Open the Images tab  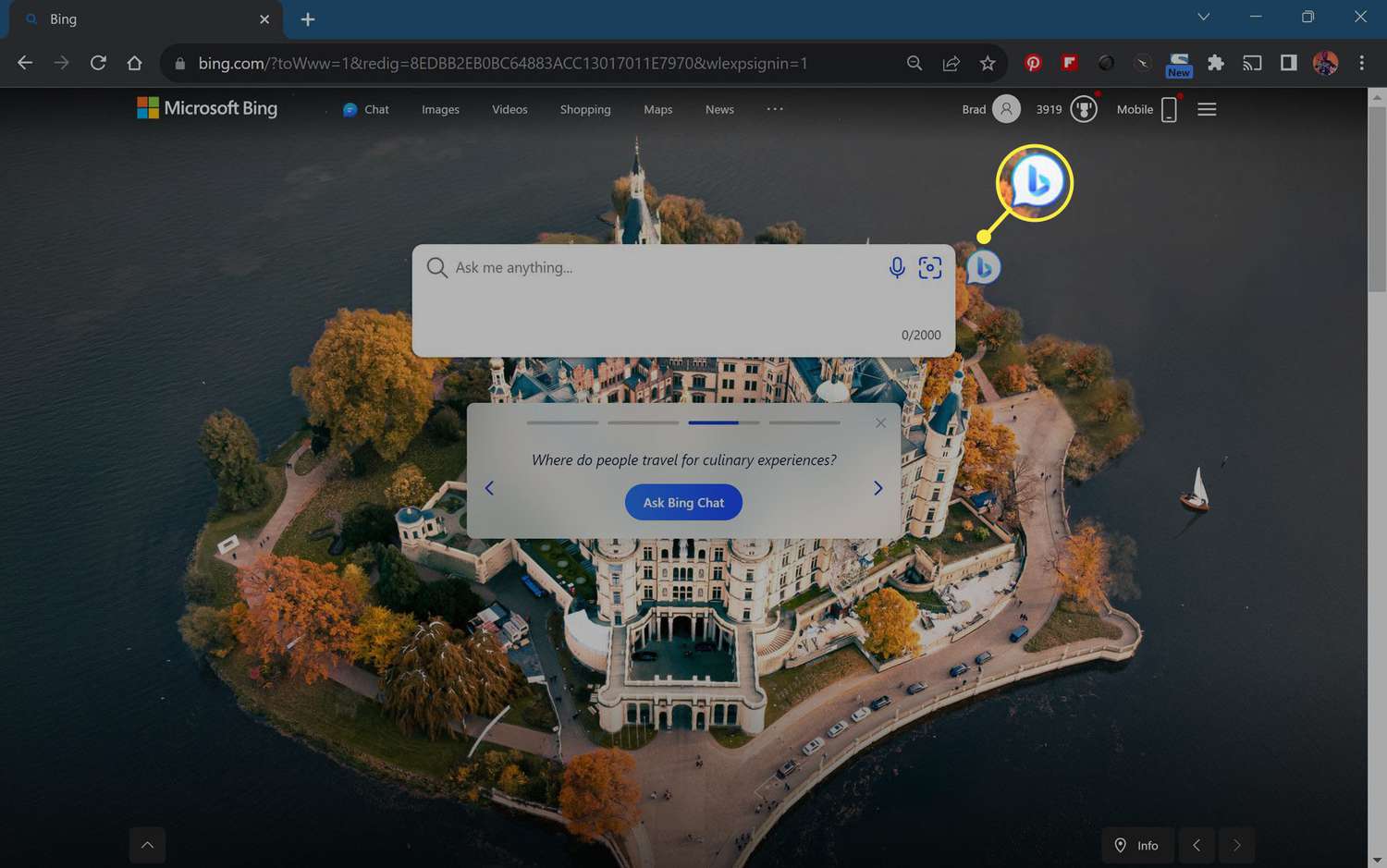click(x=440, y=109)
